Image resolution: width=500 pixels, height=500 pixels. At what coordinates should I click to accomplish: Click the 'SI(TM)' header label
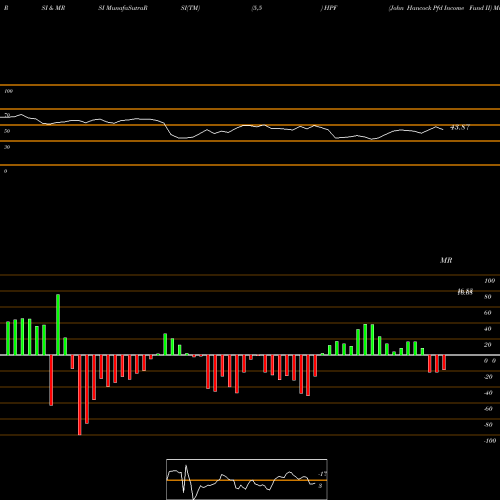click(190, 8)
